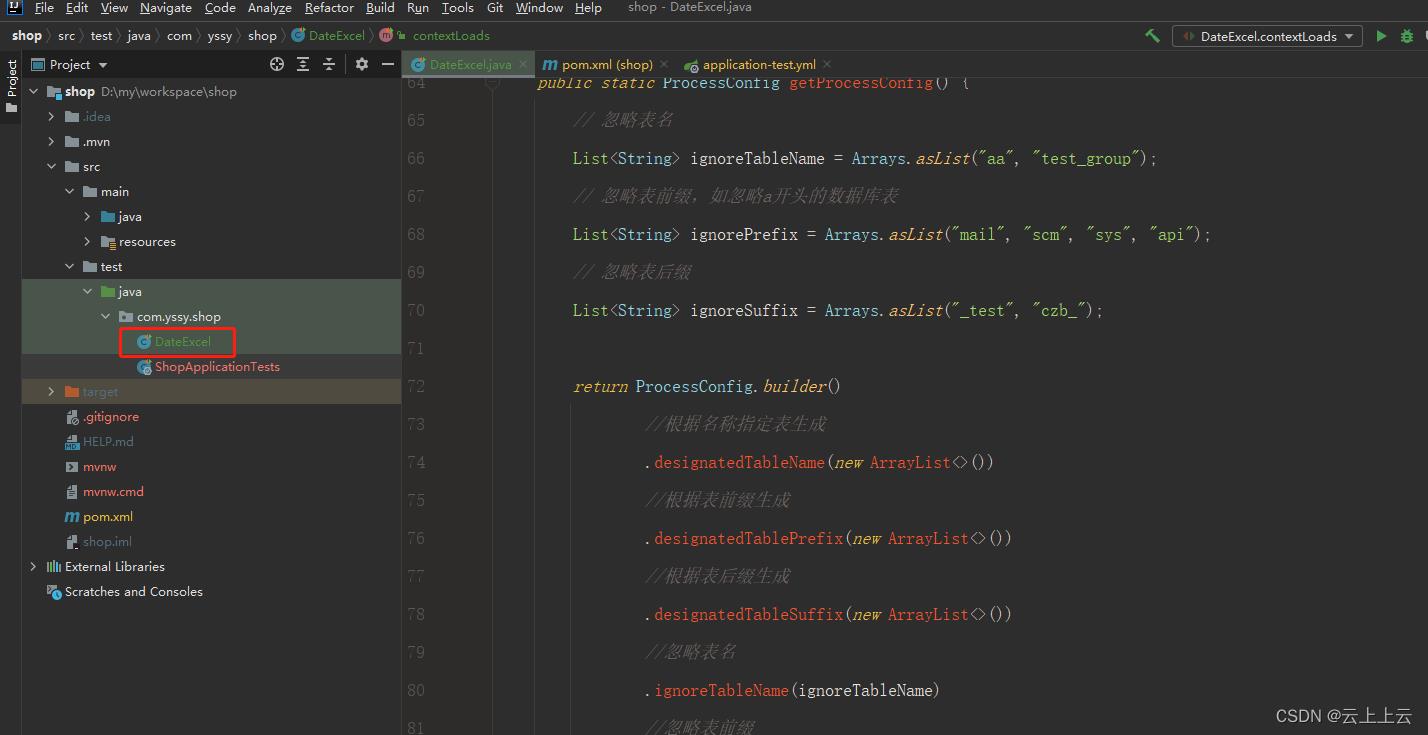The width and height of the screenshot is (1428, 735).
Task: Collapse the test folder
Action: tap(70, 266)
